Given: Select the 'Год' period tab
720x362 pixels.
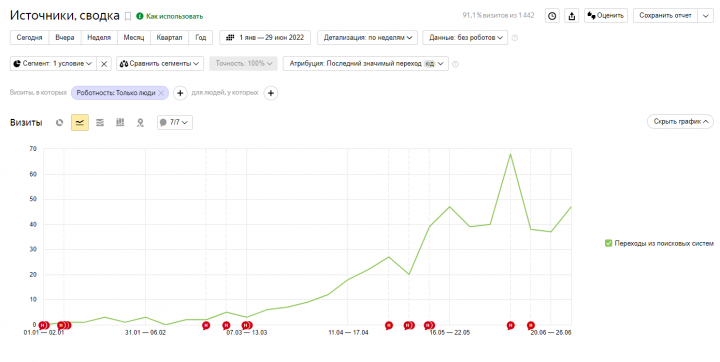Looking at the screenshot, I should pos(201,38).
